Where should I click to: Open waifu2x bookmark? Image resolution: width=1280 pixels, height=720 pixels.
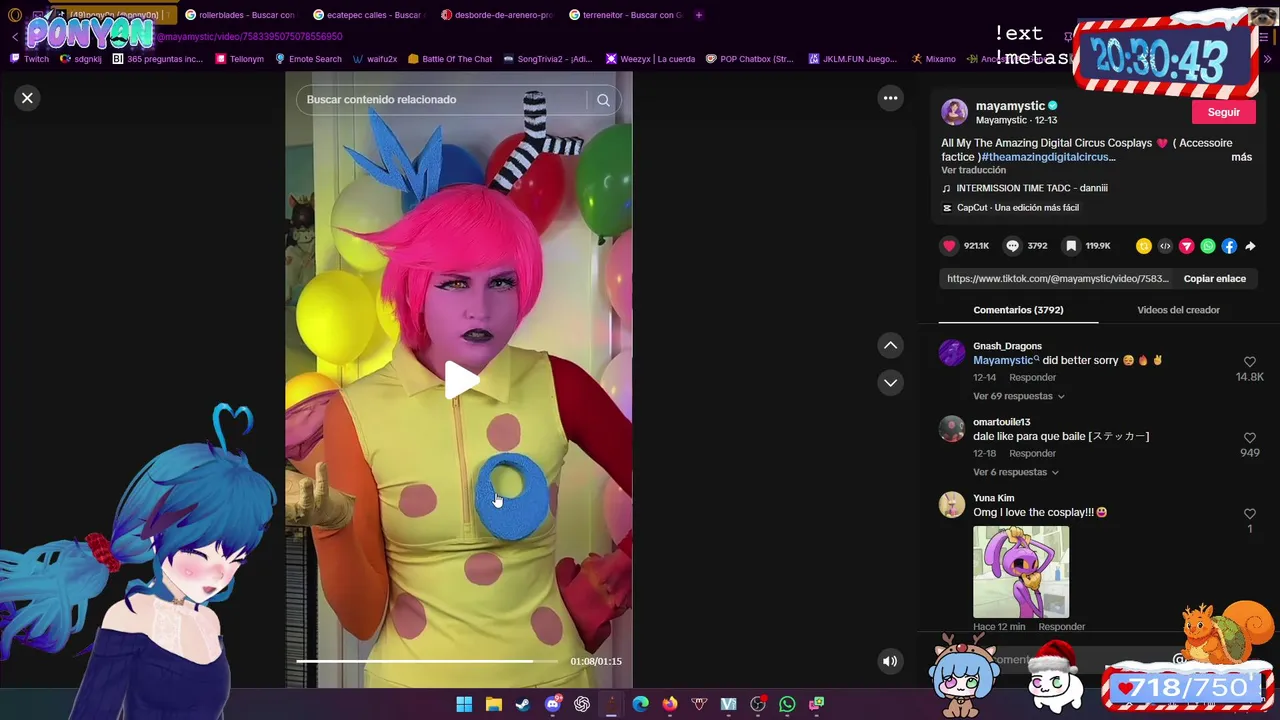tap(375, 59)
